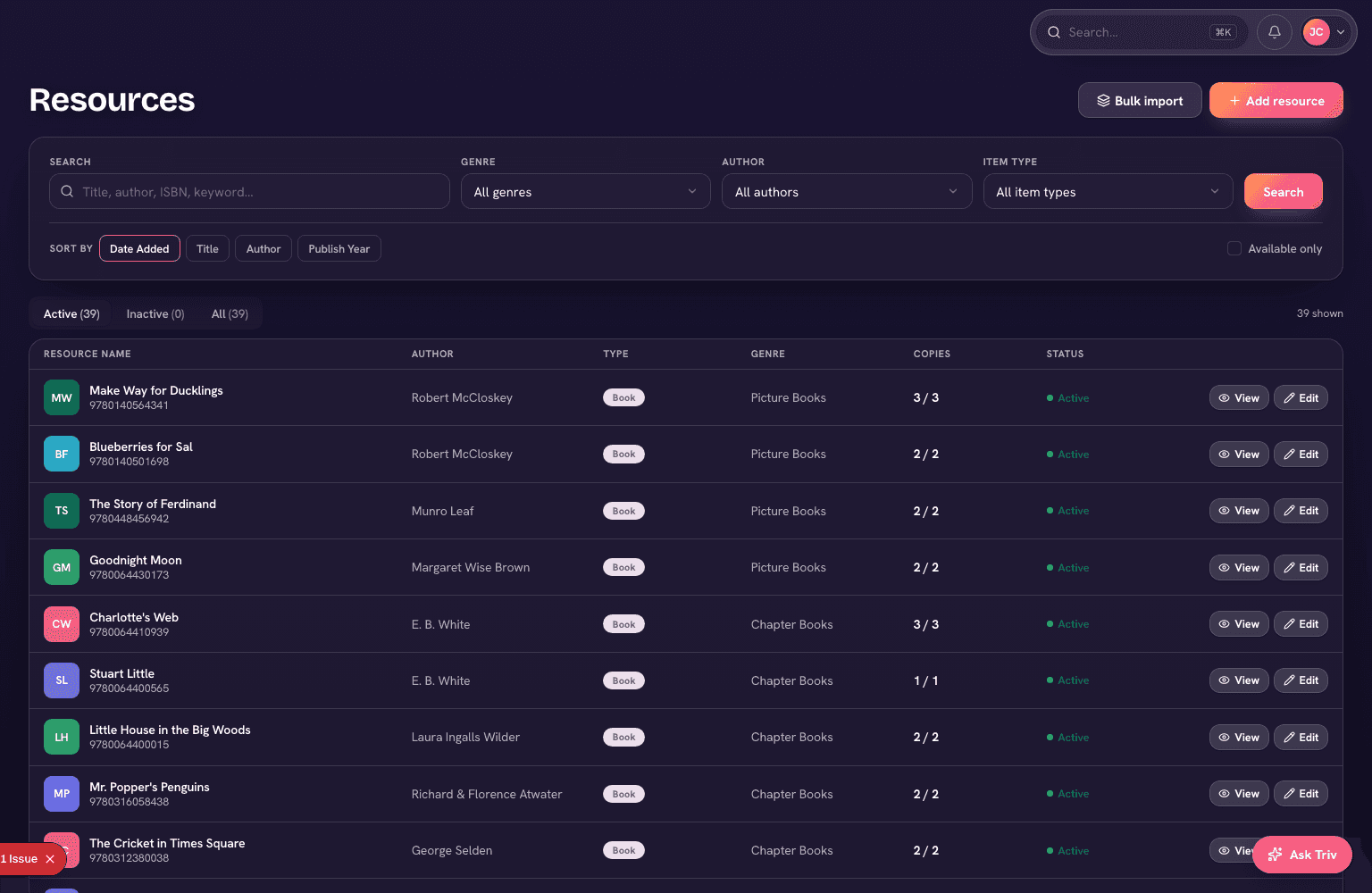1372x893 pixels.
Task: Switch to the All (39) tab
Action: point(230,313)
